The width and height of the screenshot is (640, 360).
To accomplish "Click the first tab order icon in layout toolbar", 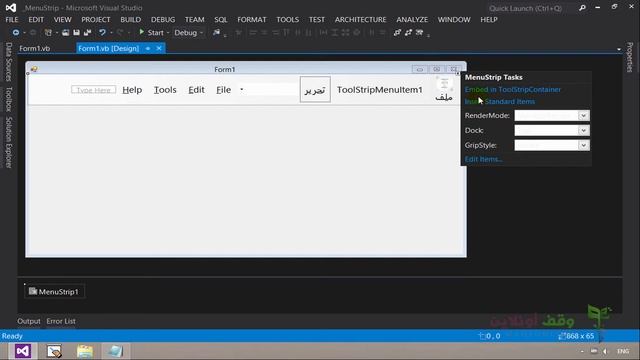I will (x=397, y=33).
